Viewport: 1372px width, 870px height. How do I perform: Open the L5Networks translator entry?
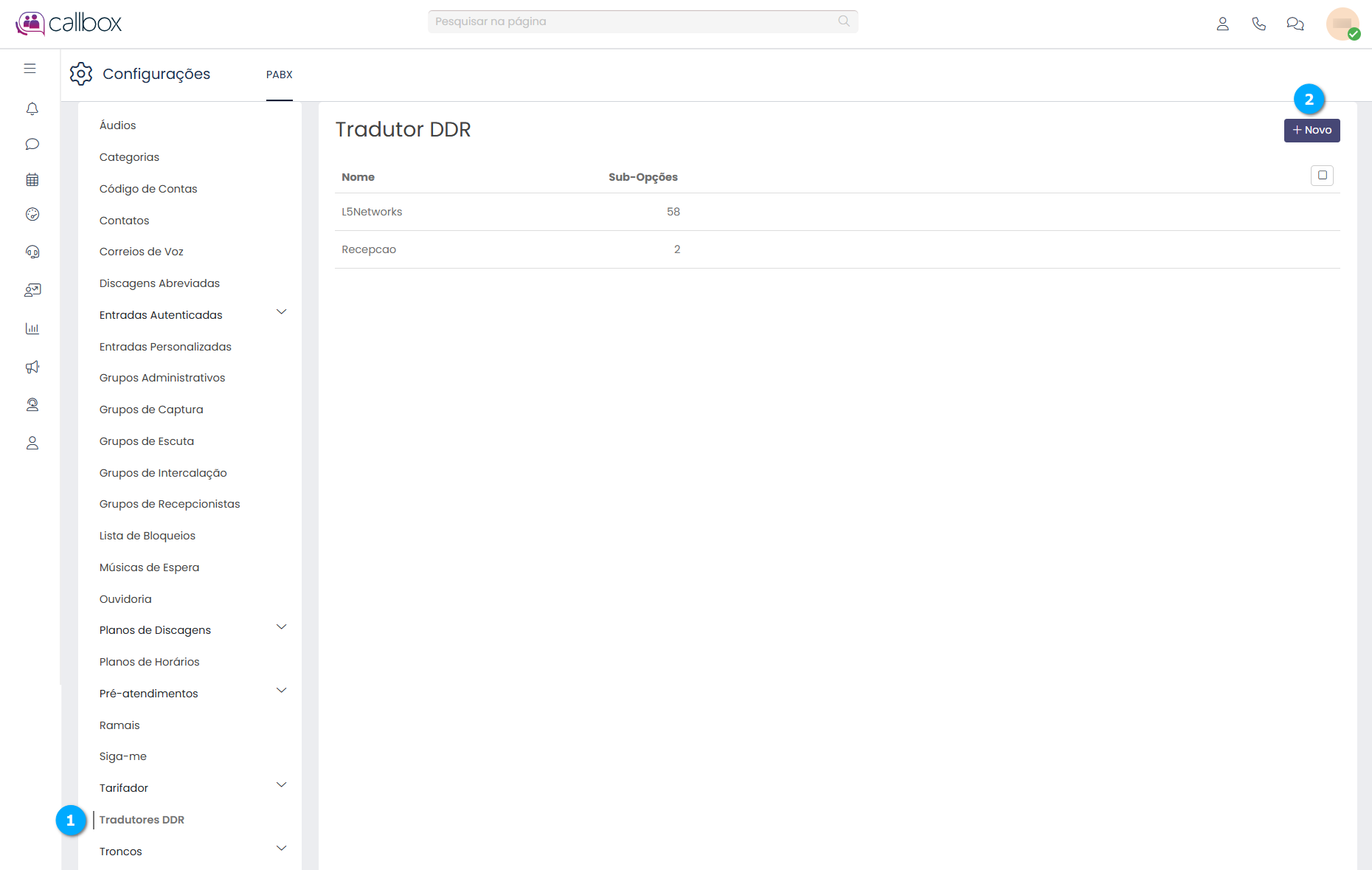(372, 212)
